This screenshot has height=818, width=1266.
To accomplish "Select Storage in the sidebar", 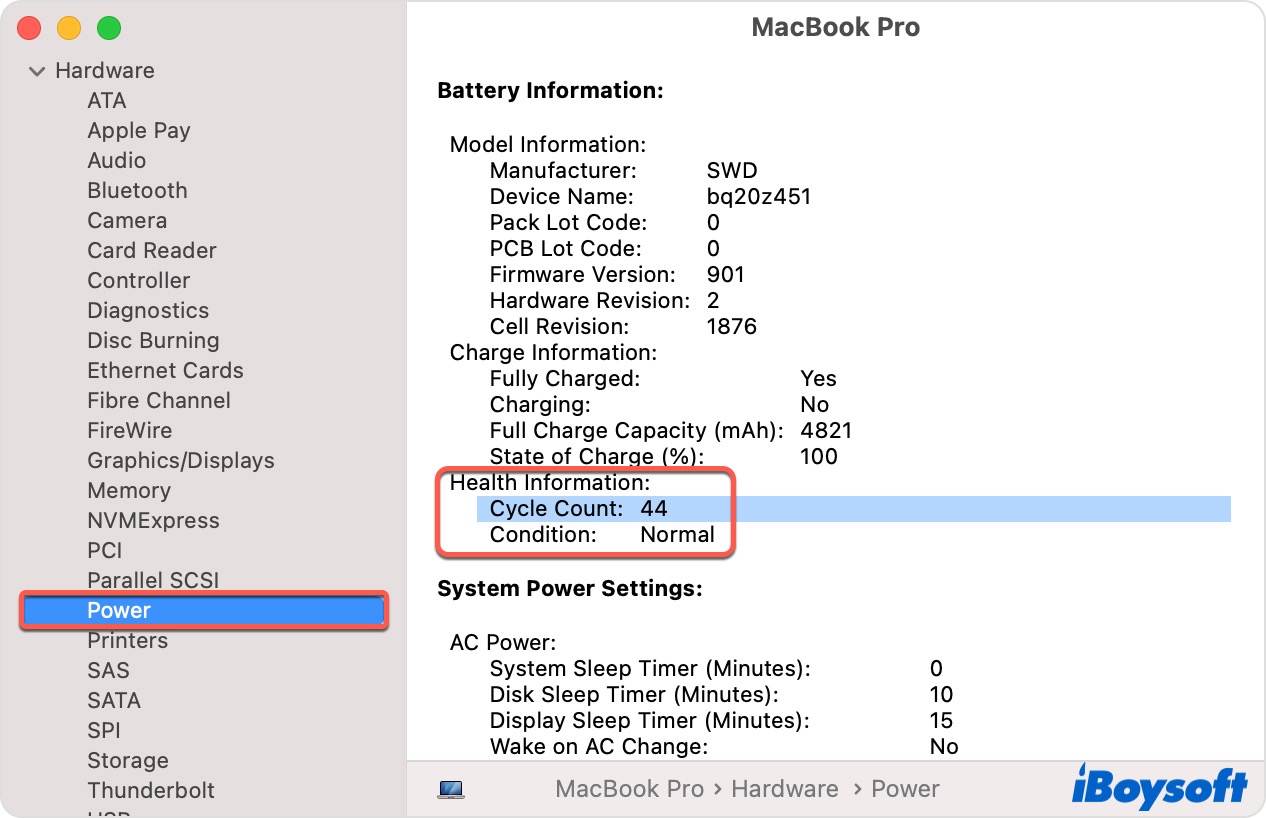I will 127,761.
